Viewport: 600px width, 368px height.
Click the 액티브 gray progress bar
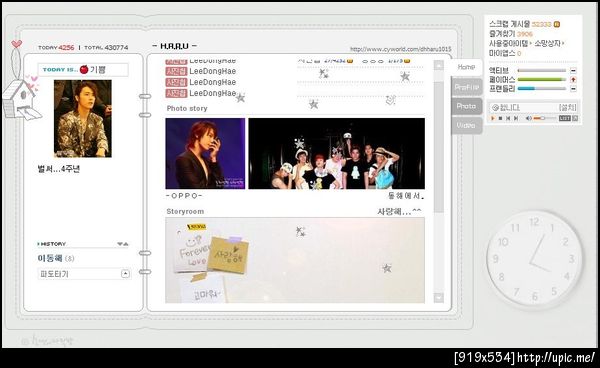tap(541, 71)
